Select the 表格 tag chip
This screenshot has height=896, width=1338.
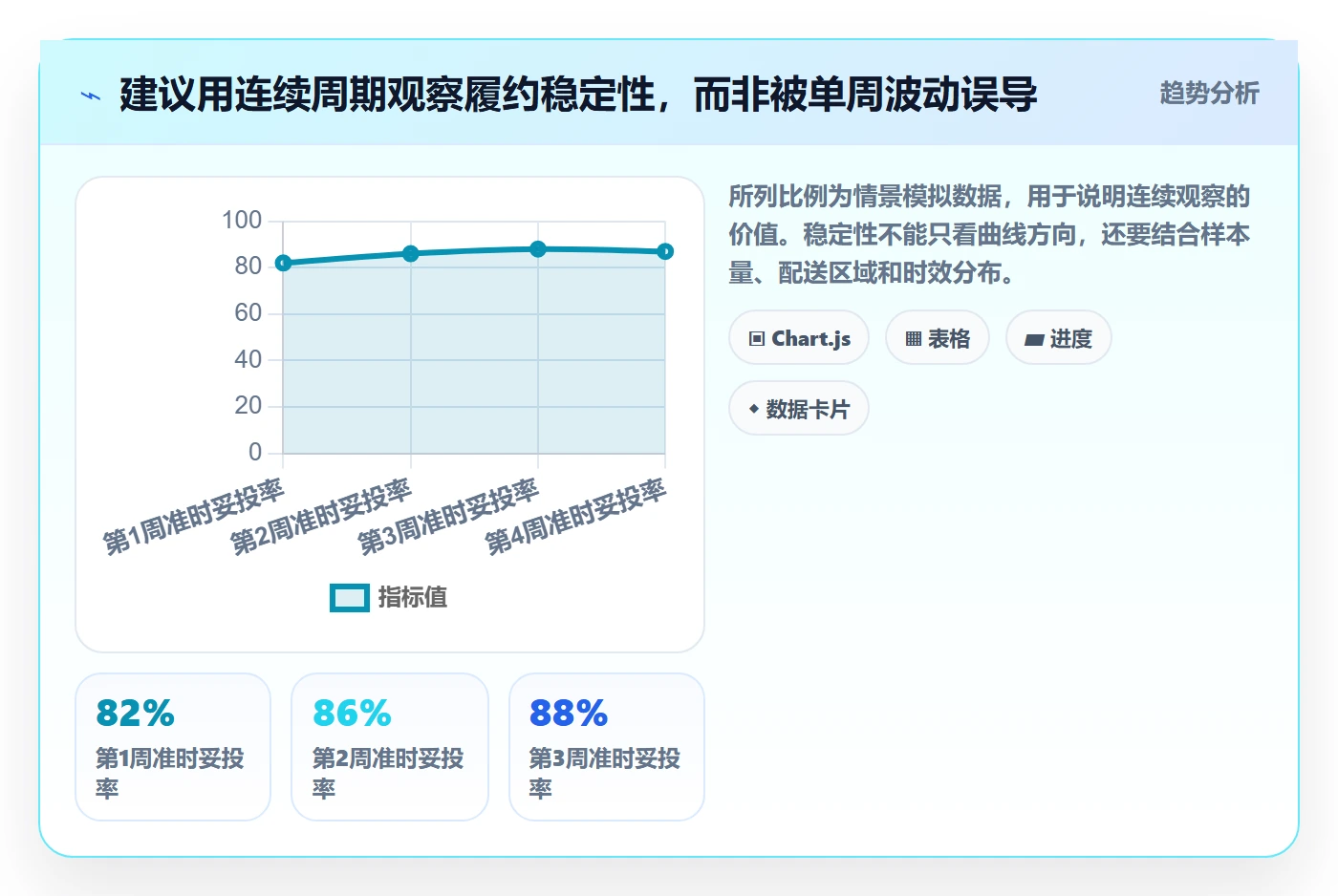point(938,338)
